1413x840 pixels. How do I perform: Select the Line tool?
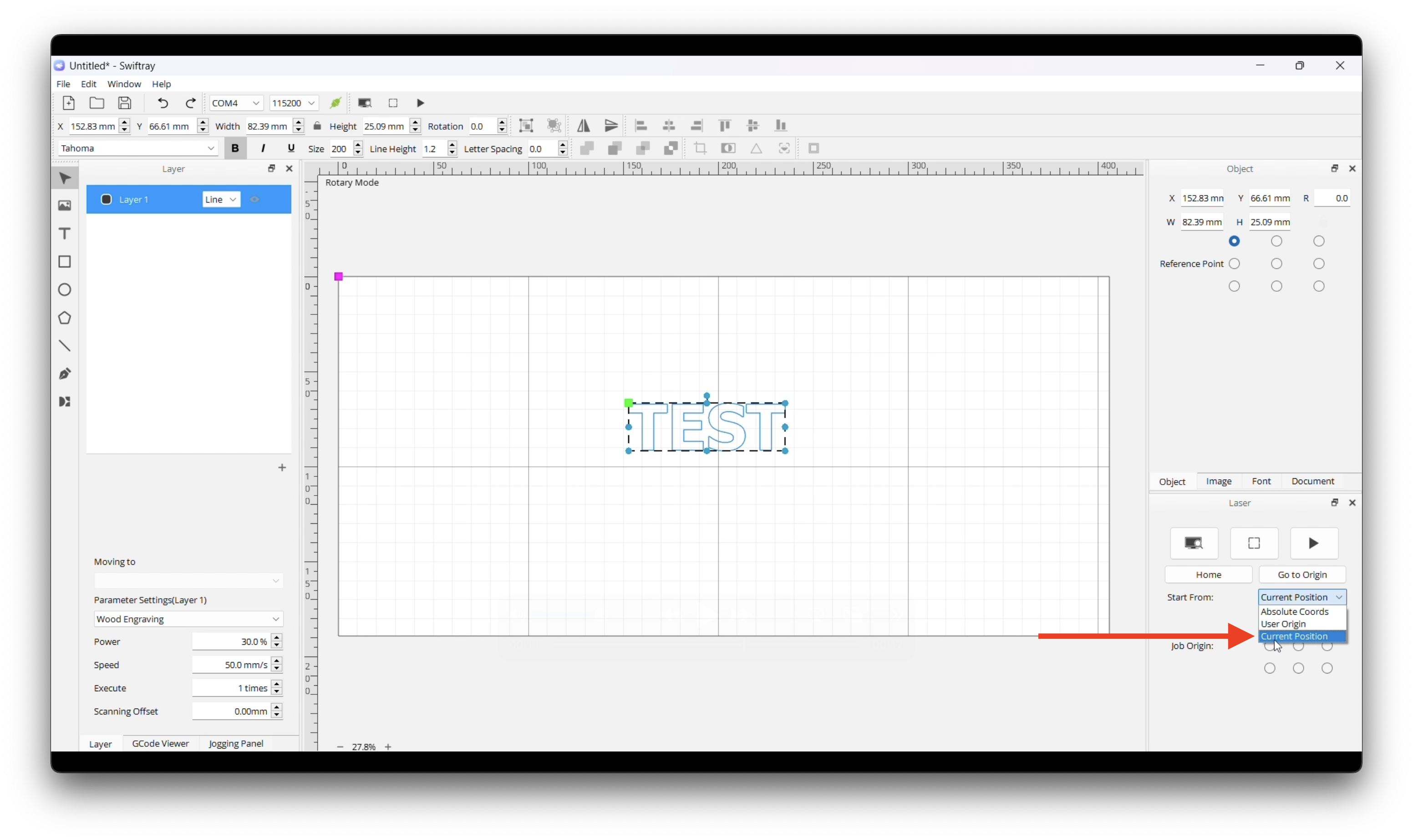pyautogui.click(x=65, y=346)
